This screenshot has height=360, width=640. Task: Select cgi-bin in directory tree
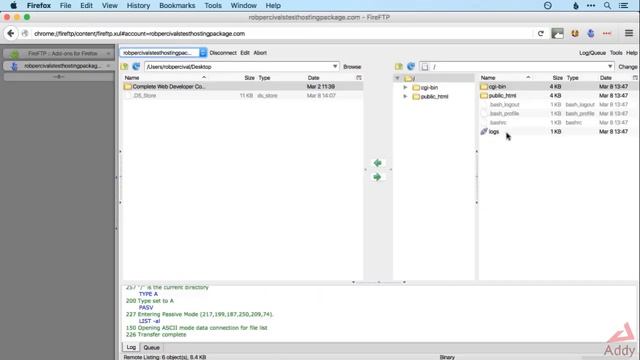coord(429,88)
